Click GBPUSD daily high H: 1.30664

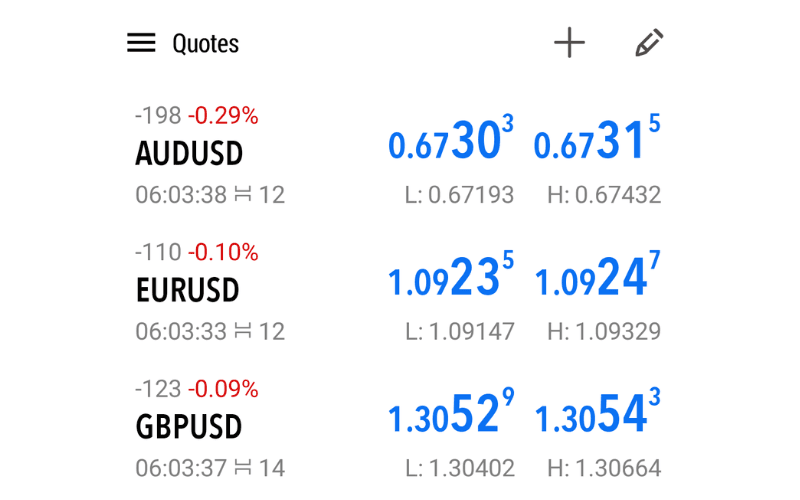coord(604,467)
